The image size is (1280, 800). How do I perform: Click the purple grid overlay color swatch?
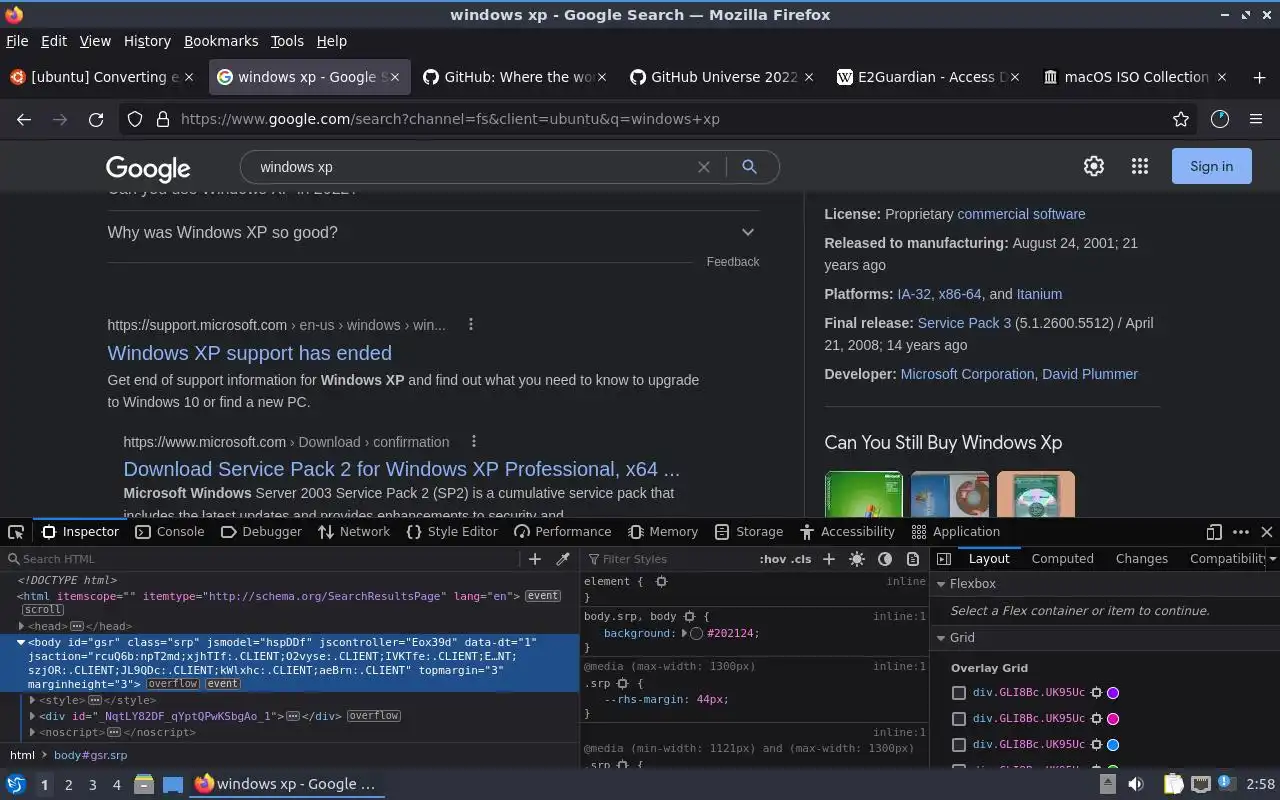1113,692
